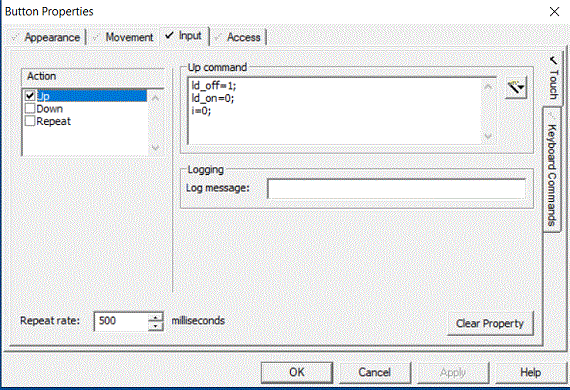The width and height of the screenshot is (570, 390).
Task: Select the Input tab
Action: [x=184, y=36]
